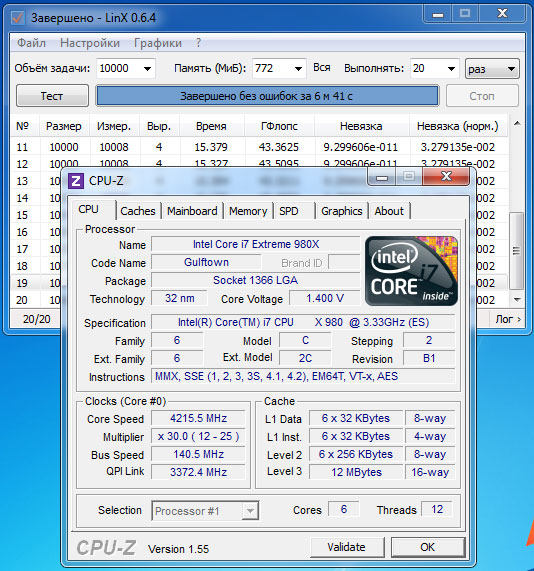Click the 140.5 MHz bus speed value
Viewport: 534px width, 571px height.
pos(198,454)
